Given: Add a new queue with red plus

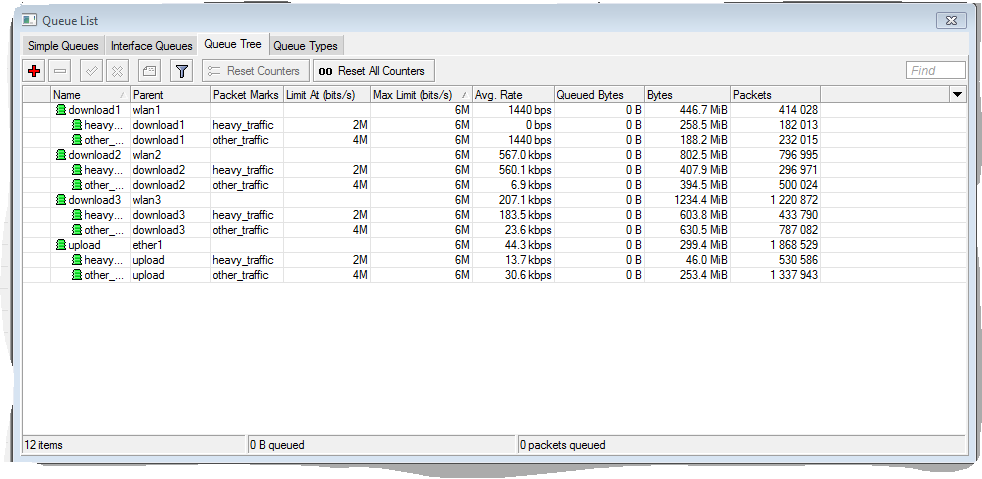Looking at the screenshot, I should point(34,71).
